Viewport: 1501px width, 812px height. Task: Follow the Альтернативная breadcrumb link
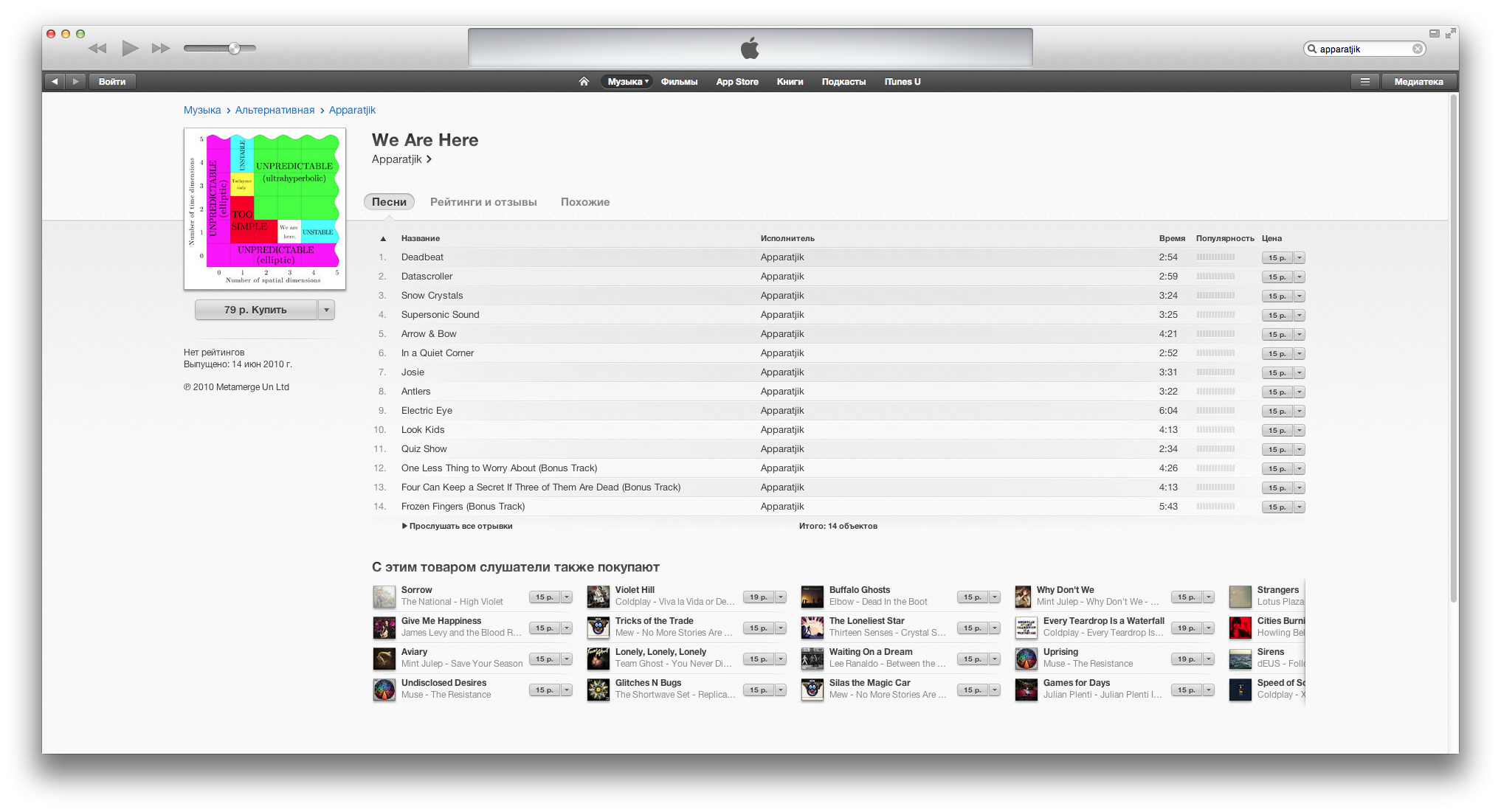coord(275,110)
